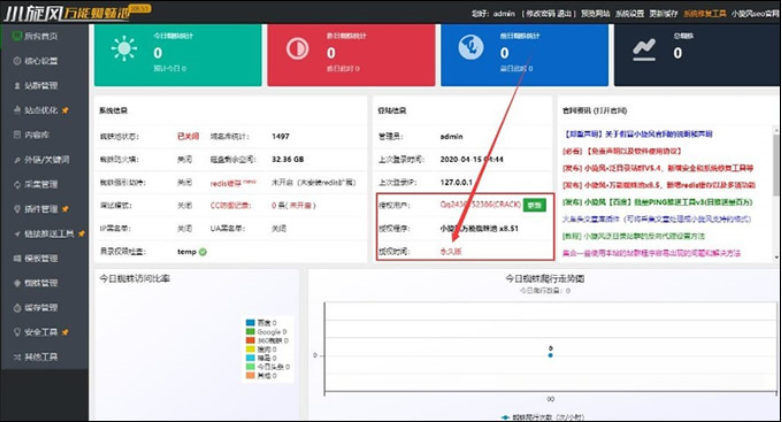Click the green button beside the authorized user

pyautogui.click(x=535, y=205)
